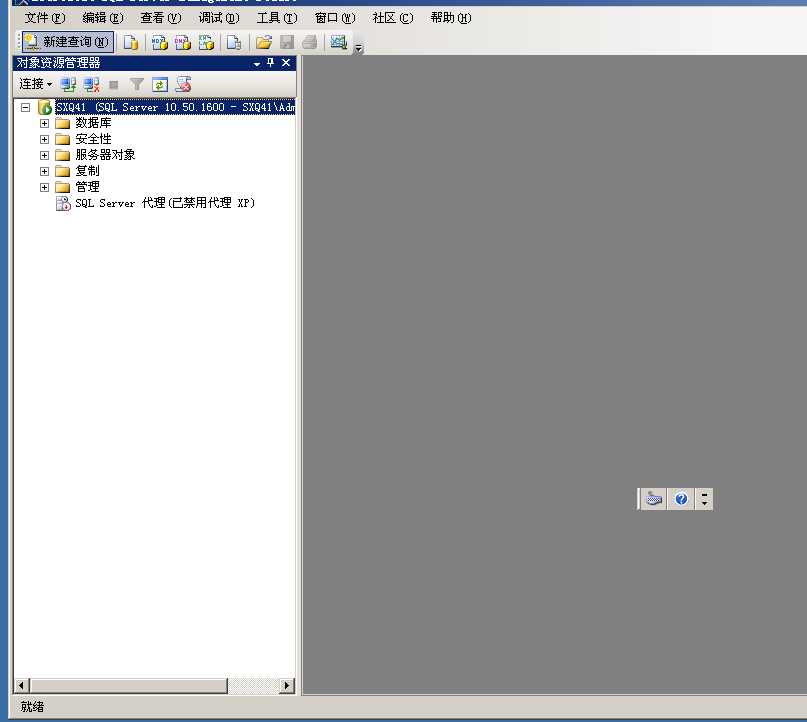Click the 服务器对象 folder icon
The width and height of the screenshot is (807, 722).
[x=62, y=155]
